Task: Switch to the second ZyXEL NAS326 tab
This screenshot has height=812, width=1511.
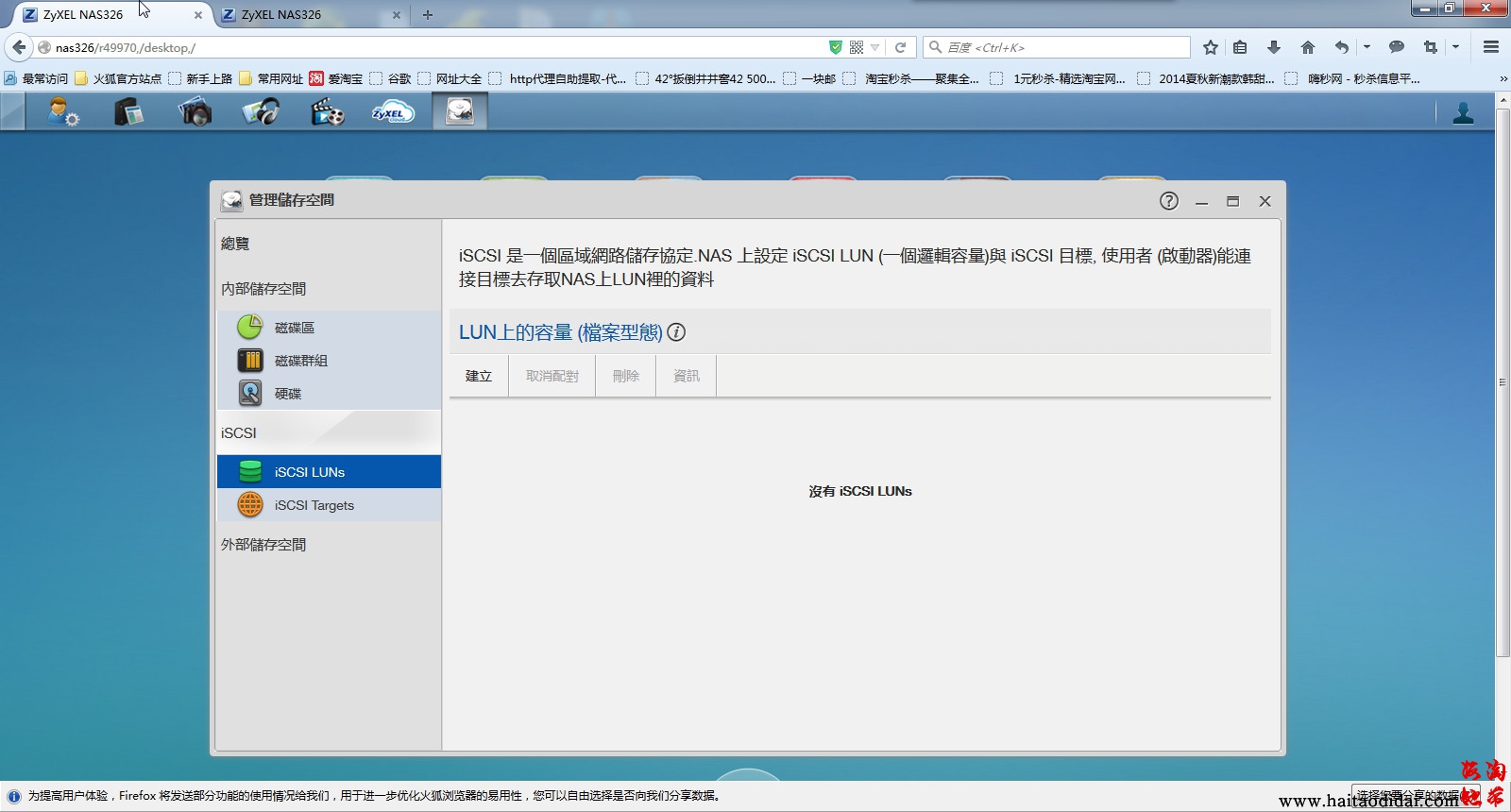Action: pyautogui.click(x=281, y=15)
